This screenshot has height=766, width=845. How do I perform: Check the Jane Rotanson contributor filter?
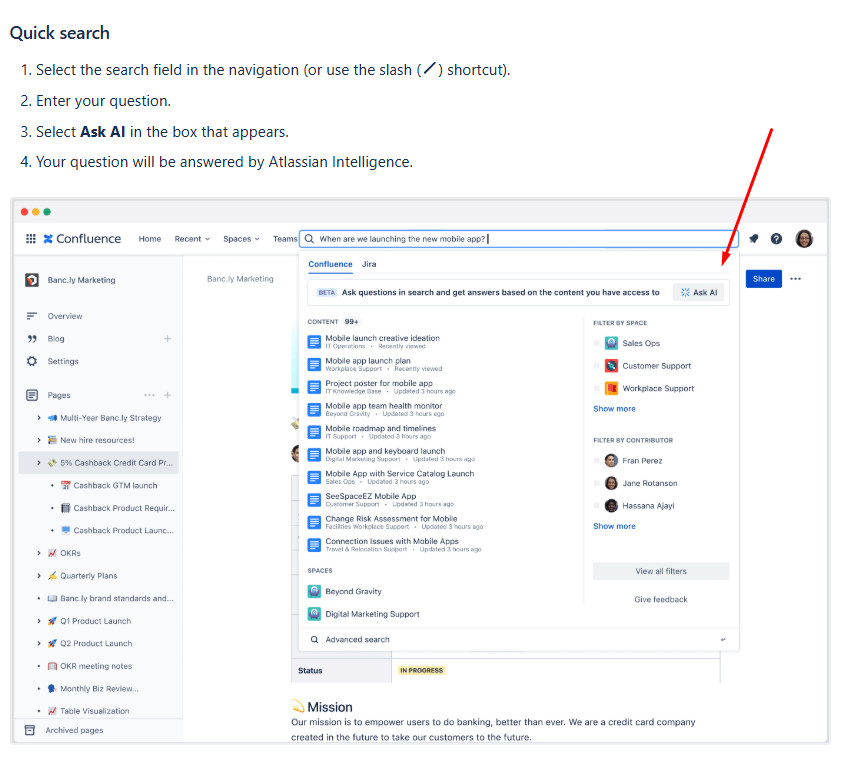tap(597, 483)
